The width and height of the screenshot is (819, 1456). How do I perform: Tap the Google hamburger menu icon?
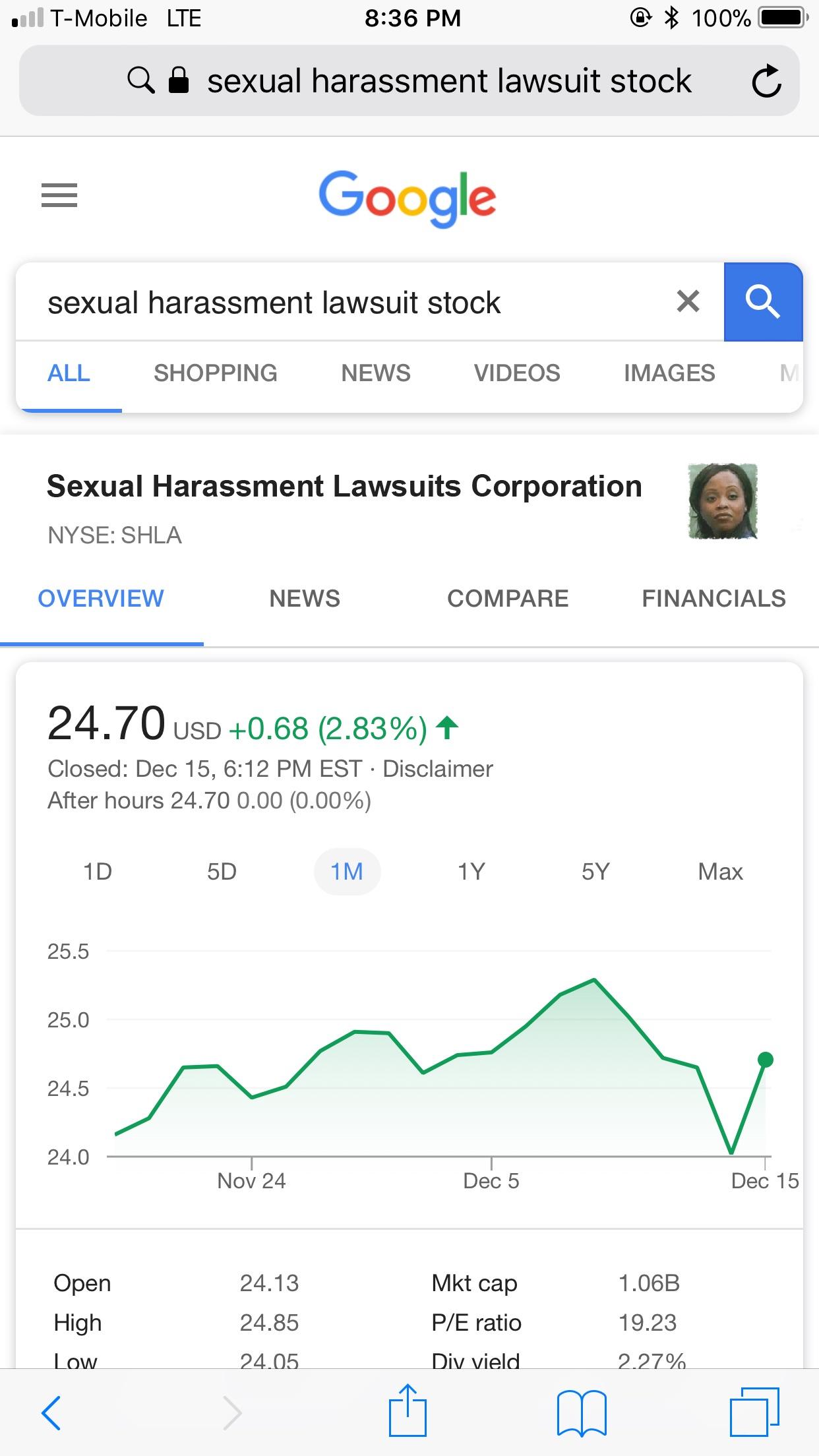point(59,195)
